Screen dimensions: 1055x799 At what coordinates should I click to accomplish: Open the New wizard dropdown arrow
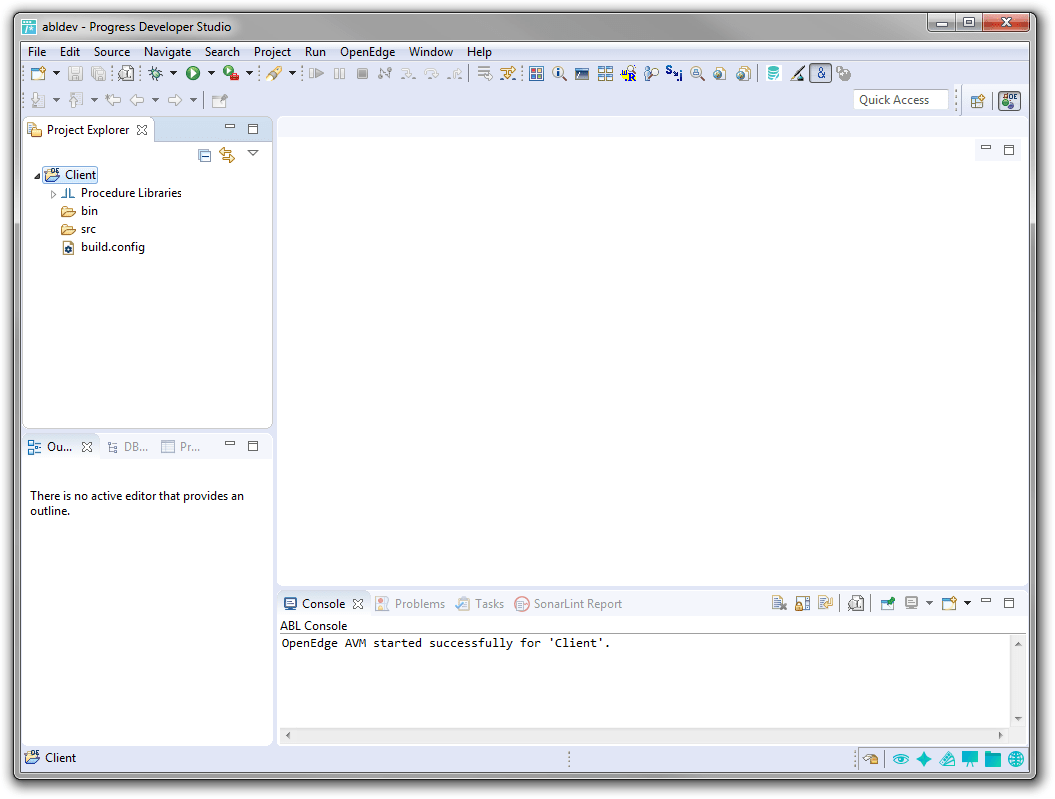coord(57,73)
